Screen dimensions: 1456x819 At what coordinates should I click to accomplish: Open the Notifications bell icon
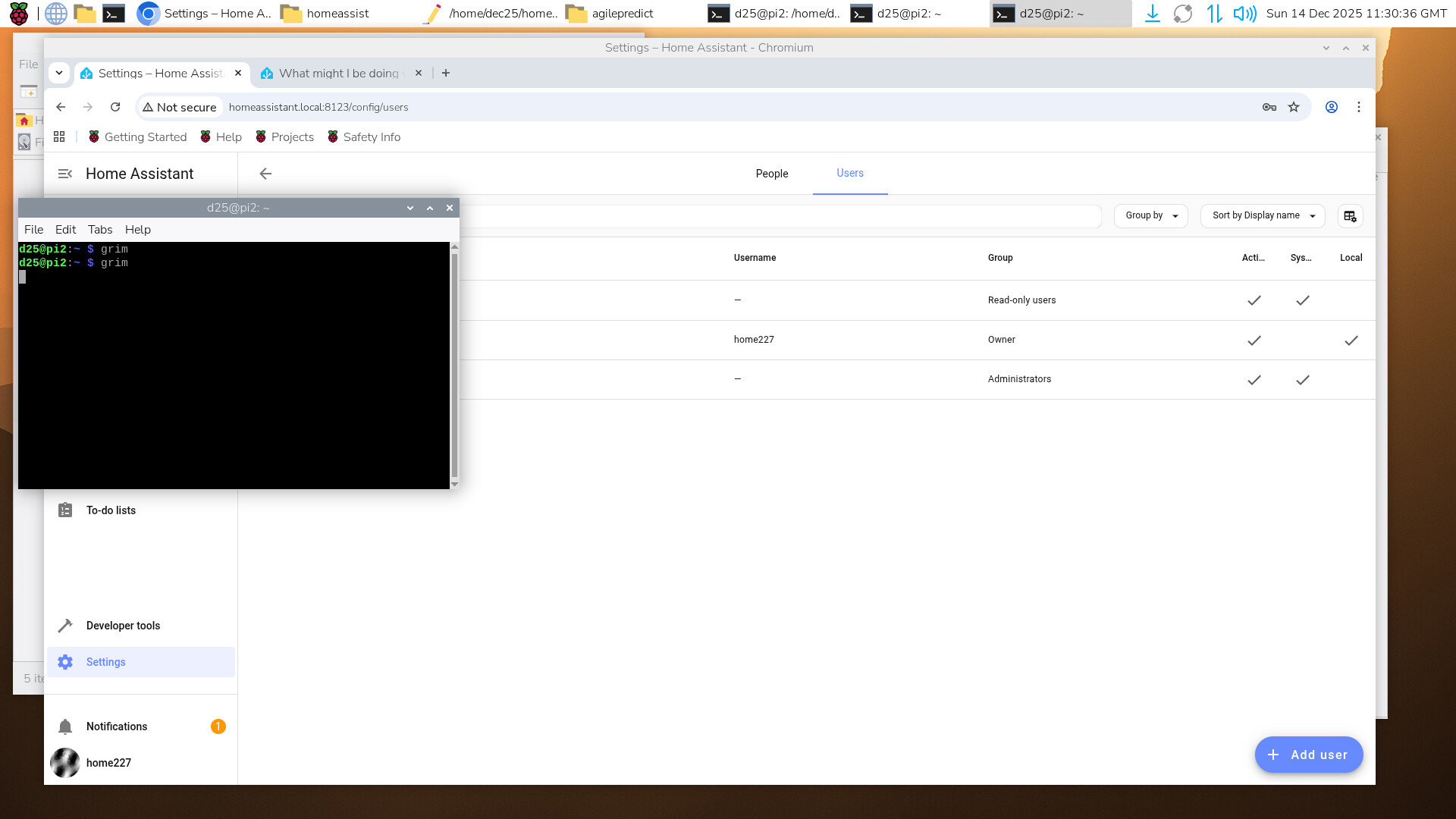[x=65, y=726]
